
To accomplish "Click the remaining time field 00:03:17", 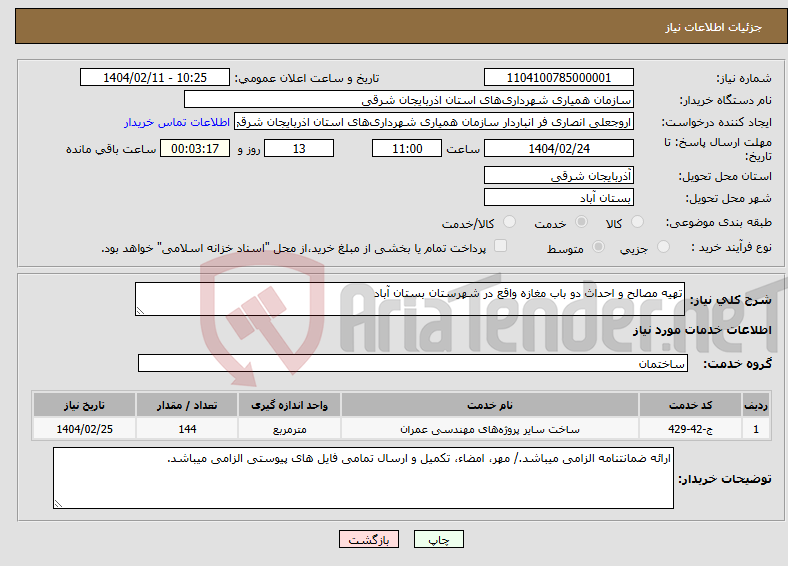I will click(195, 148).
